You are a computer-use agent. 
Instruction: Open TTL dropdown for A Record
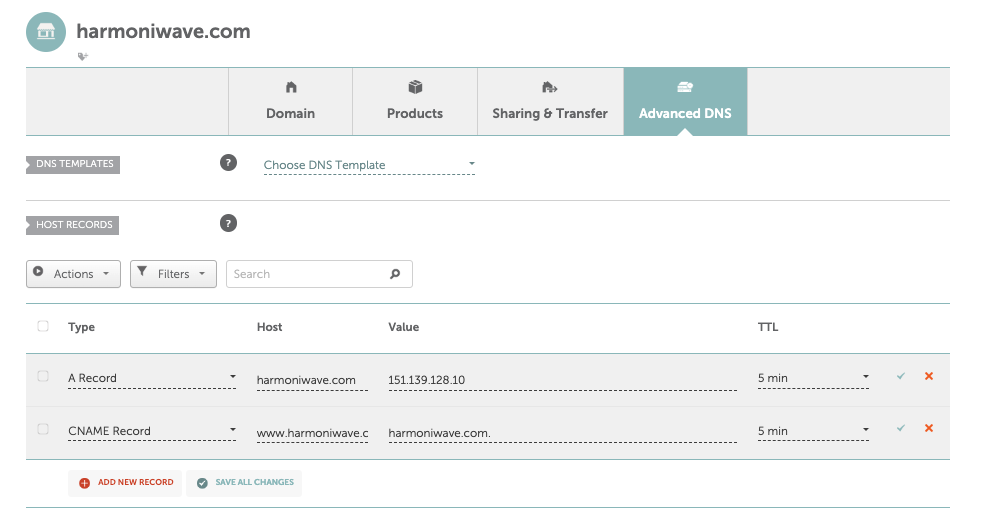coord(813,379)
